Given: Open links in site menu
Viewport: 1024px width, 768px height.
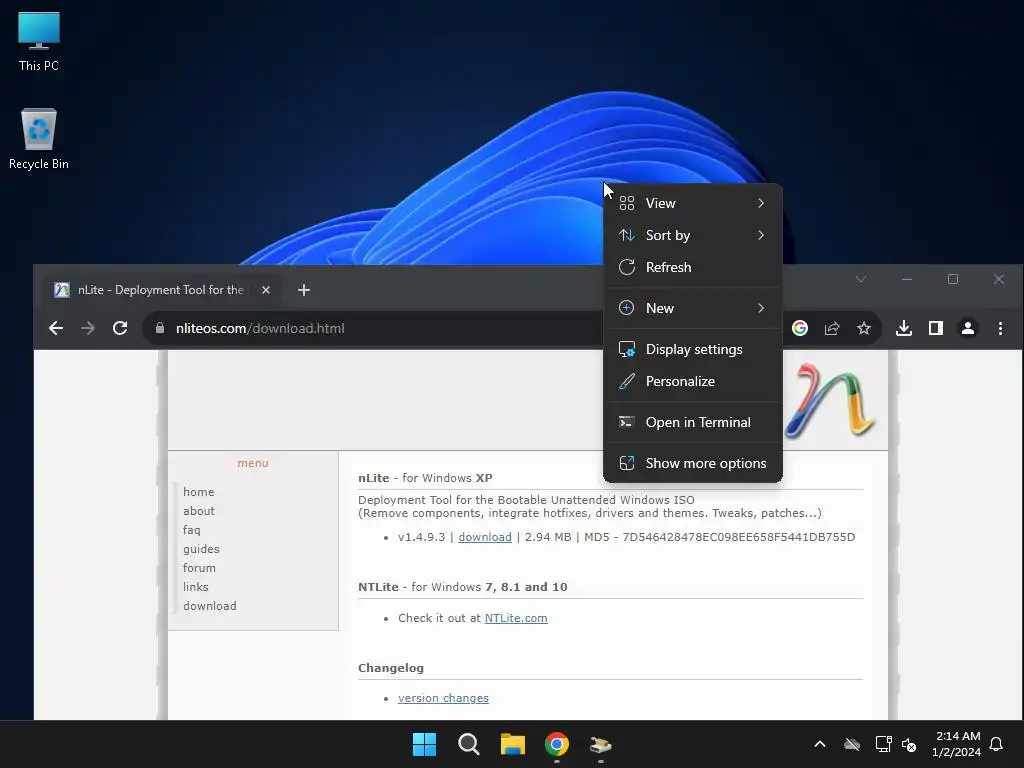Looking at the screenshot, I should [x=195, y=587].
